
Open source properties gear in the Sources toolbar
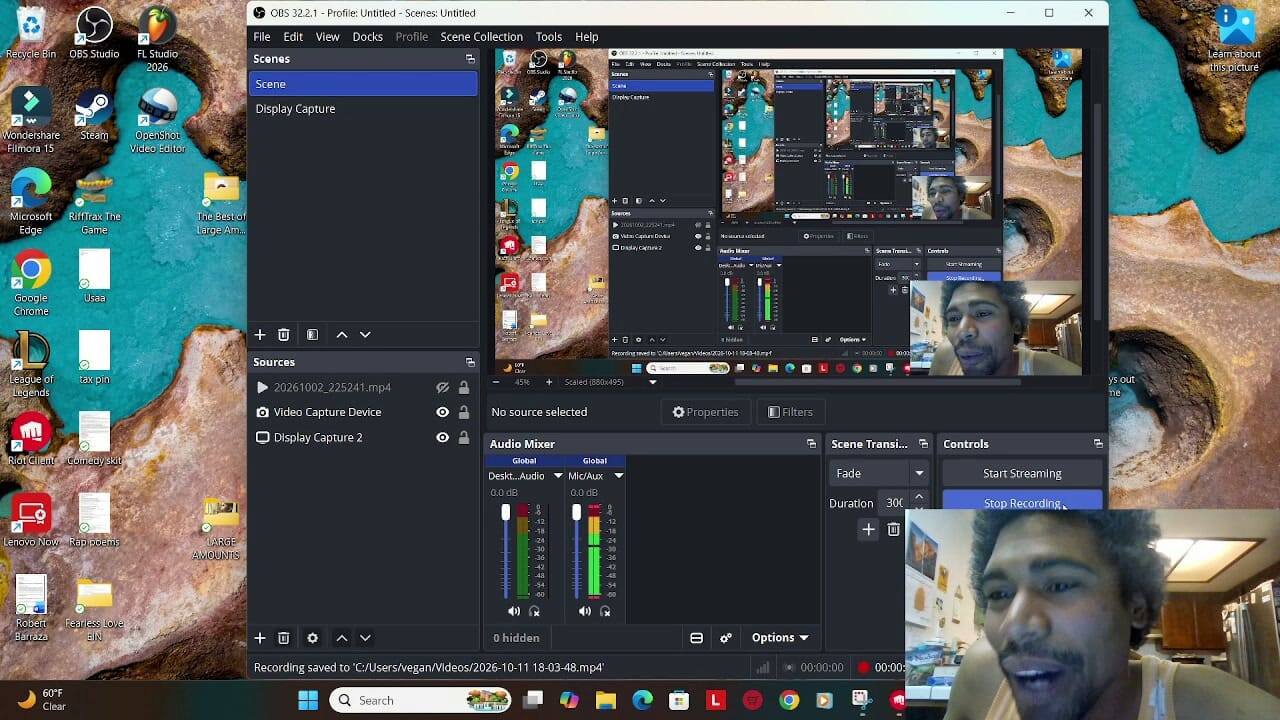[x=312, y=638]
